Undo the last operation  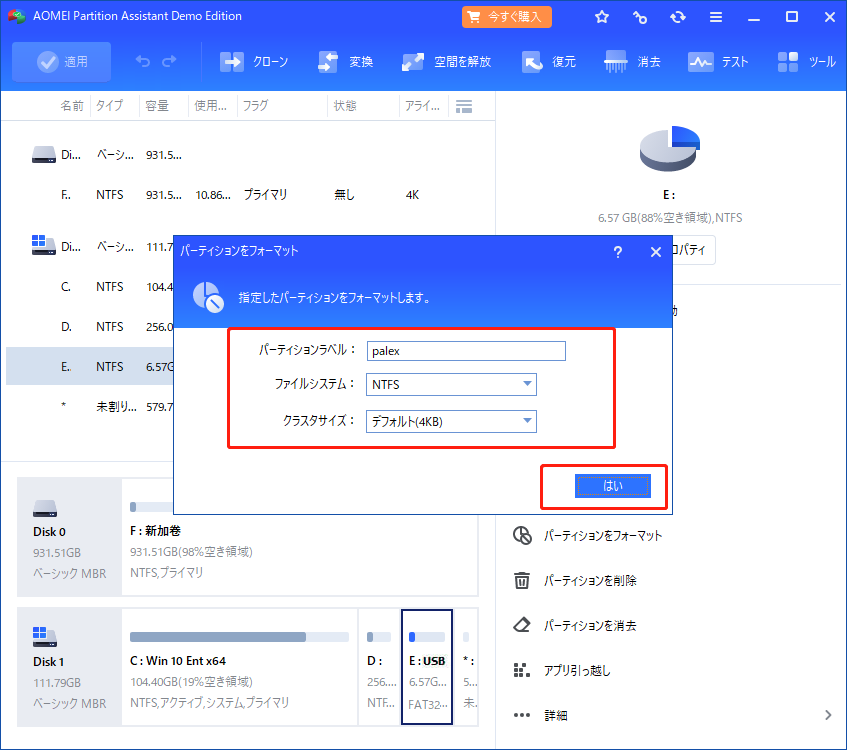coord(143,62)
